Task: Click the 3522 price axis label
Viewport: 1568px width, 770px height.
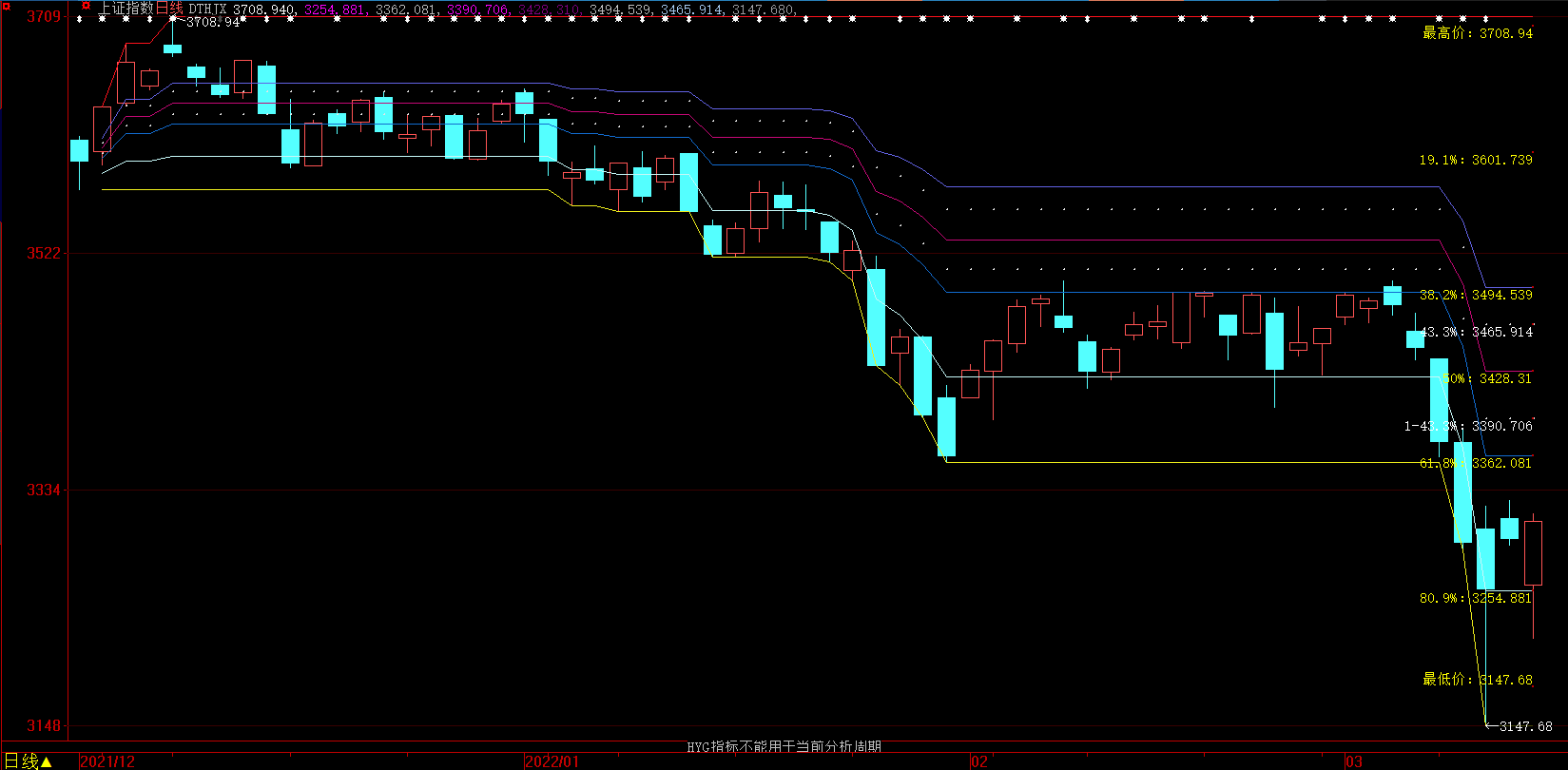Action: point(44,253)
